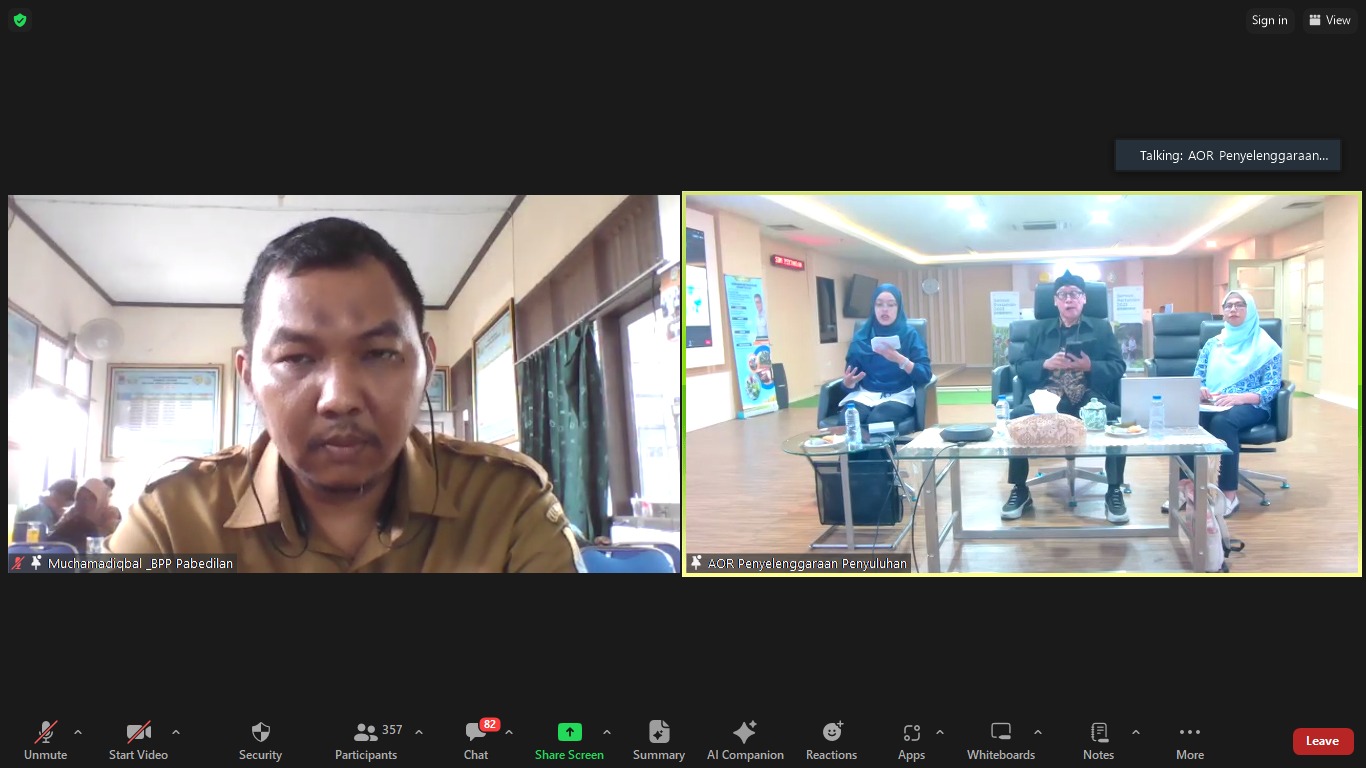Click the green Share Screen button
Viewport: 1366px width, 768px height.
pos(569,741)
